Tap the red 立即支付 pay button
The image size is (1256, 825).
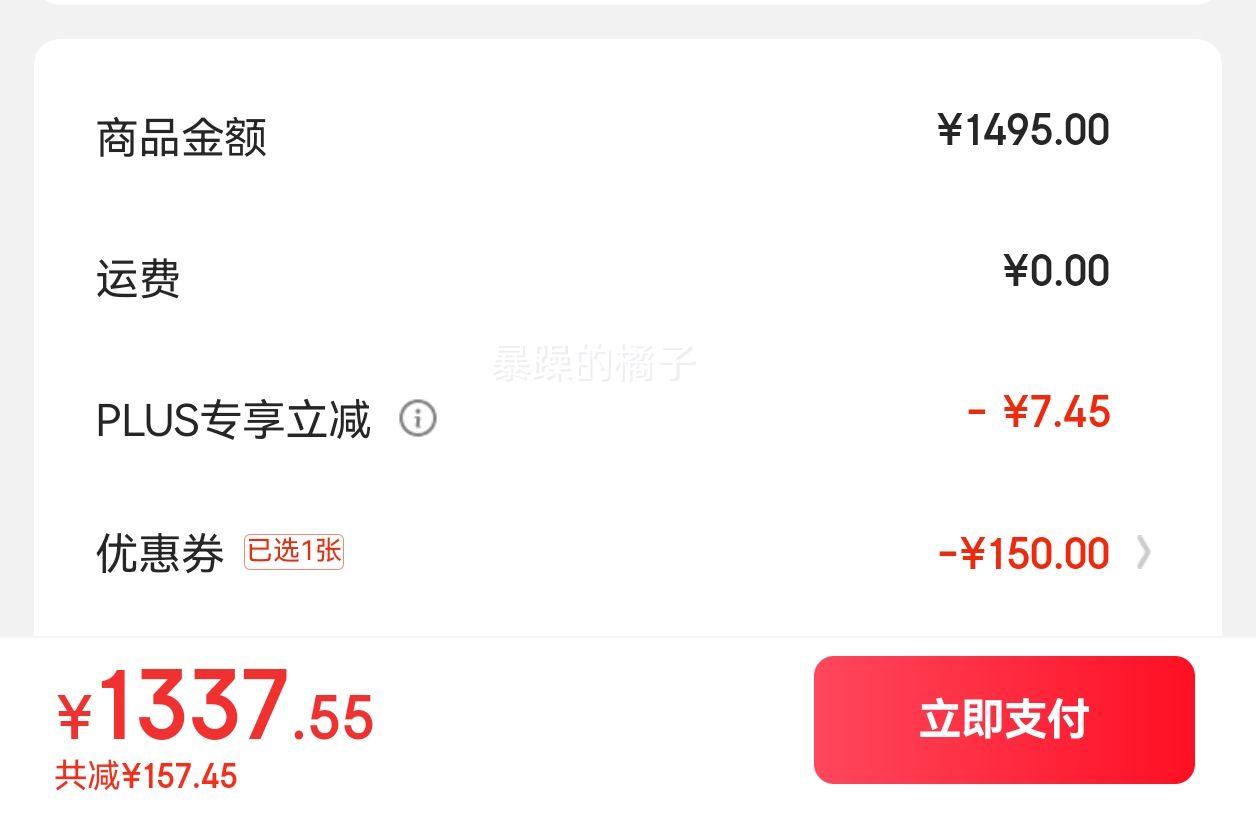1004,719
